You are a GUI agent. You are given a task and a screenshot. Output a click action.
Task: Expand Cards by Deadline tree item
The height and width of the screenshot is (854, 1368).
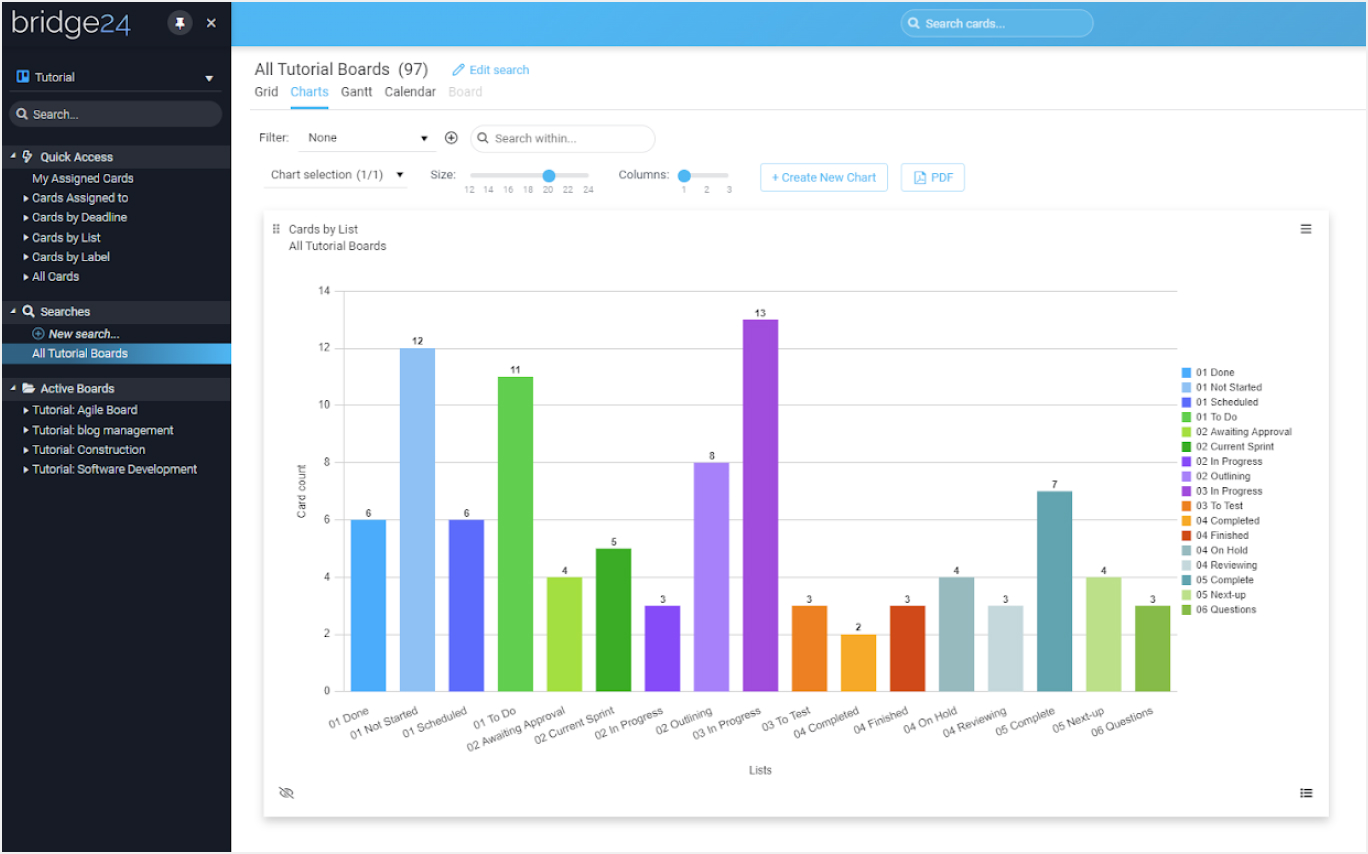pos(26,217)
